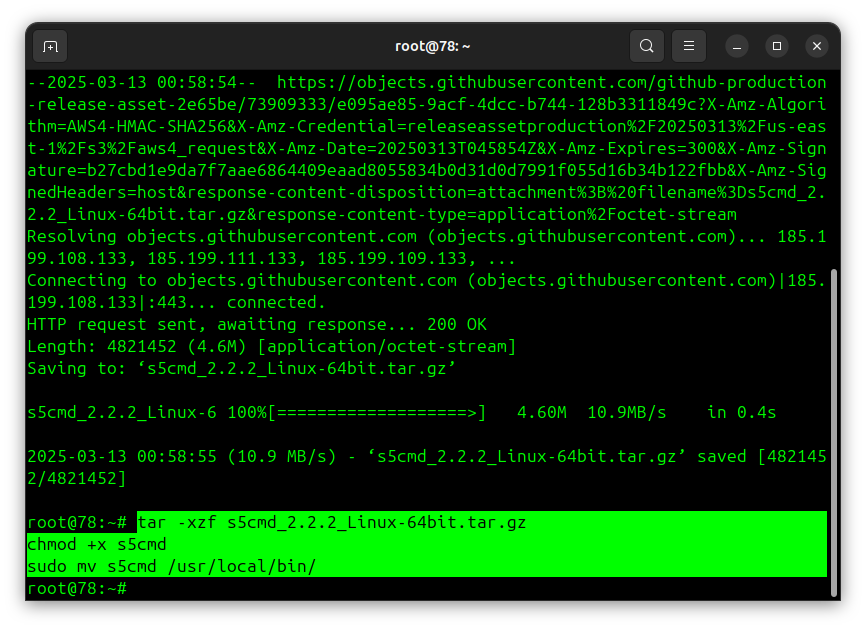
Task: Click the 100% download progress bar line
Action: (402, 413)
